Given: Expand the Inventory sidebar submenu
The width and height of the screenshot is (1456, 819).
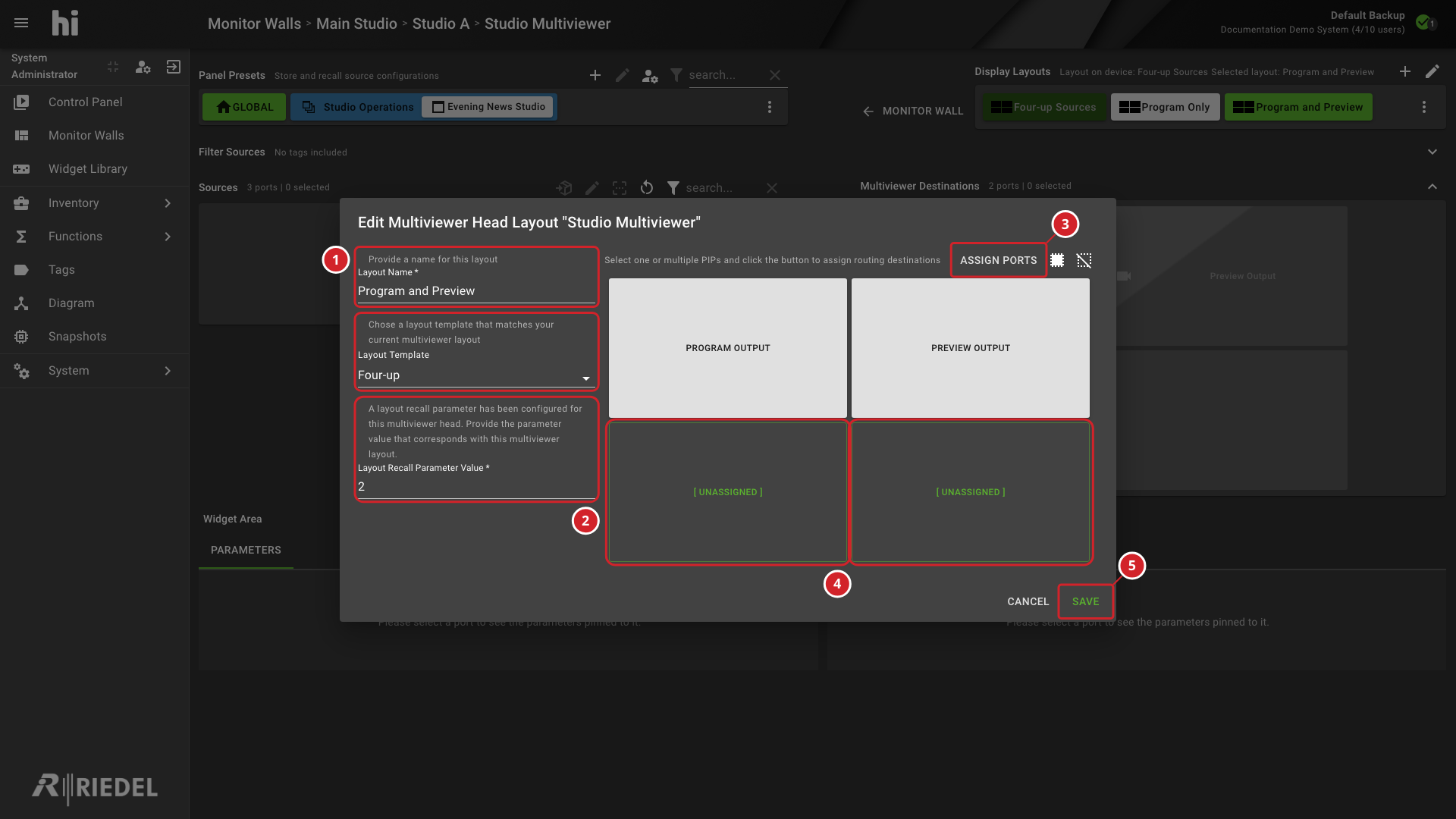Looking at the screenshot, I should [x=168, y=202].
